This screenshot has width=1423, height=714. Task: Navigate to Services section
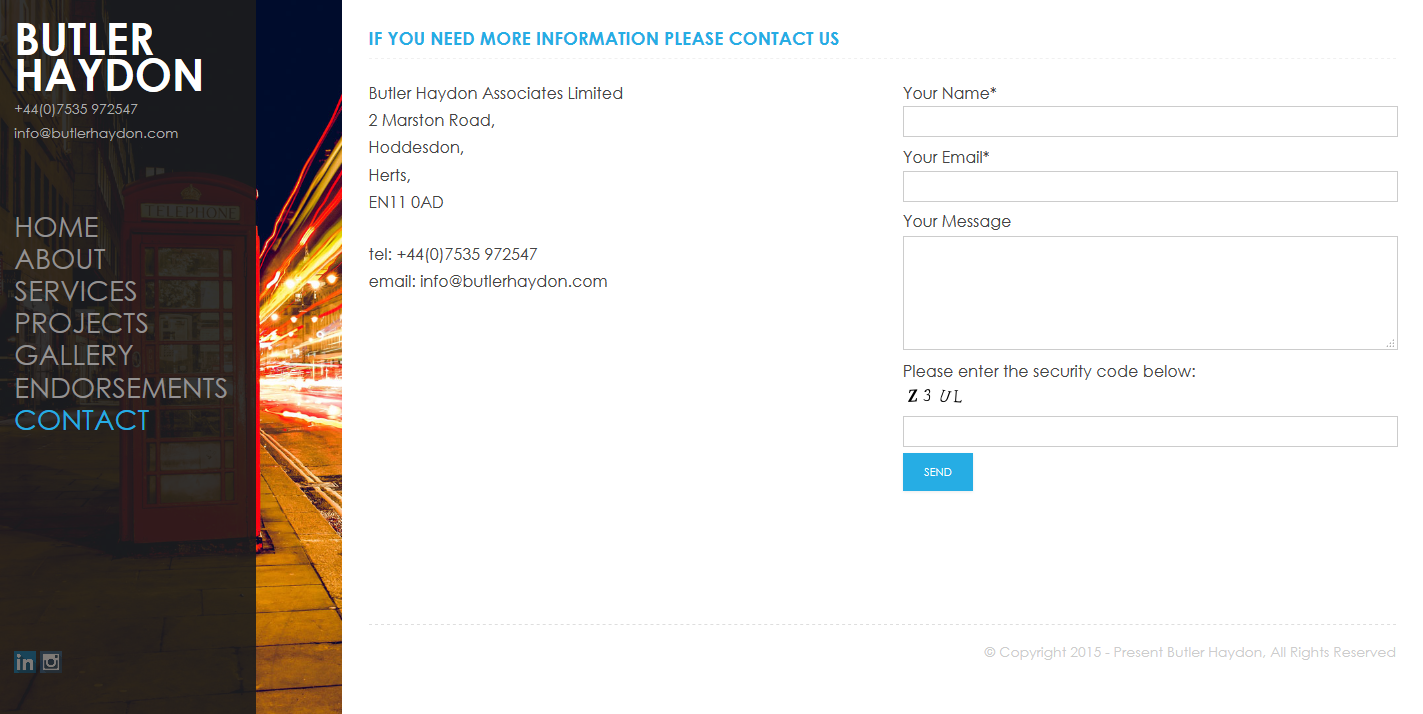point(76,291)
